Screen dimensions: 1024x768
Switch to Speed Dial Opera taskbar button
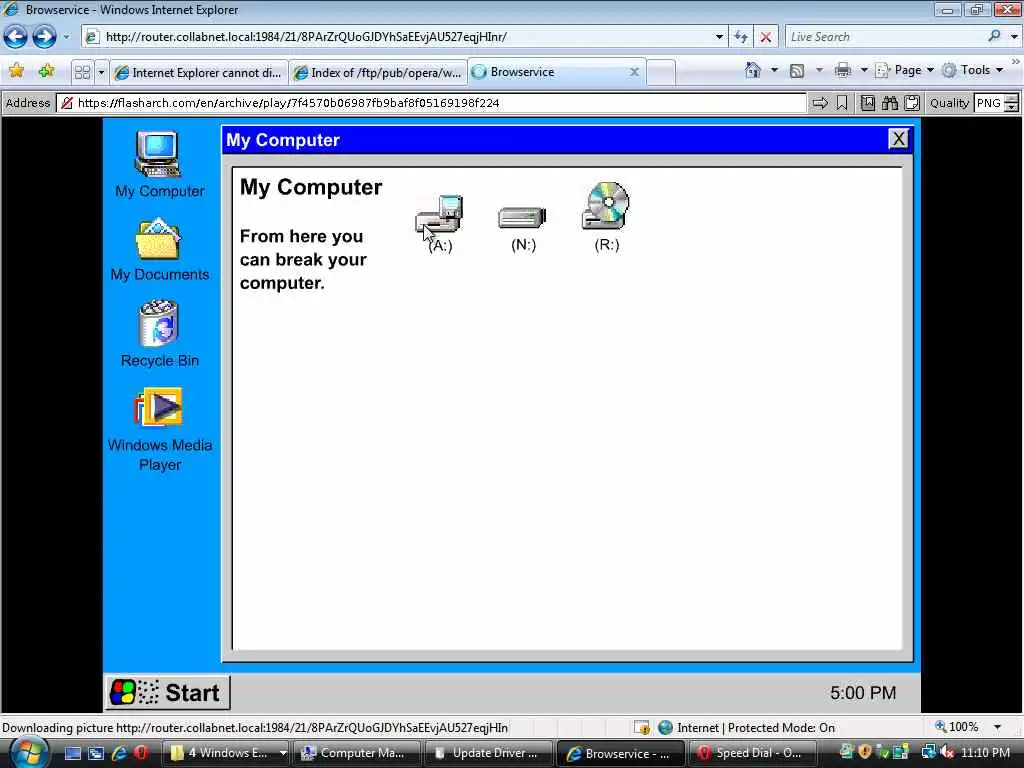[x=752, y=753]
